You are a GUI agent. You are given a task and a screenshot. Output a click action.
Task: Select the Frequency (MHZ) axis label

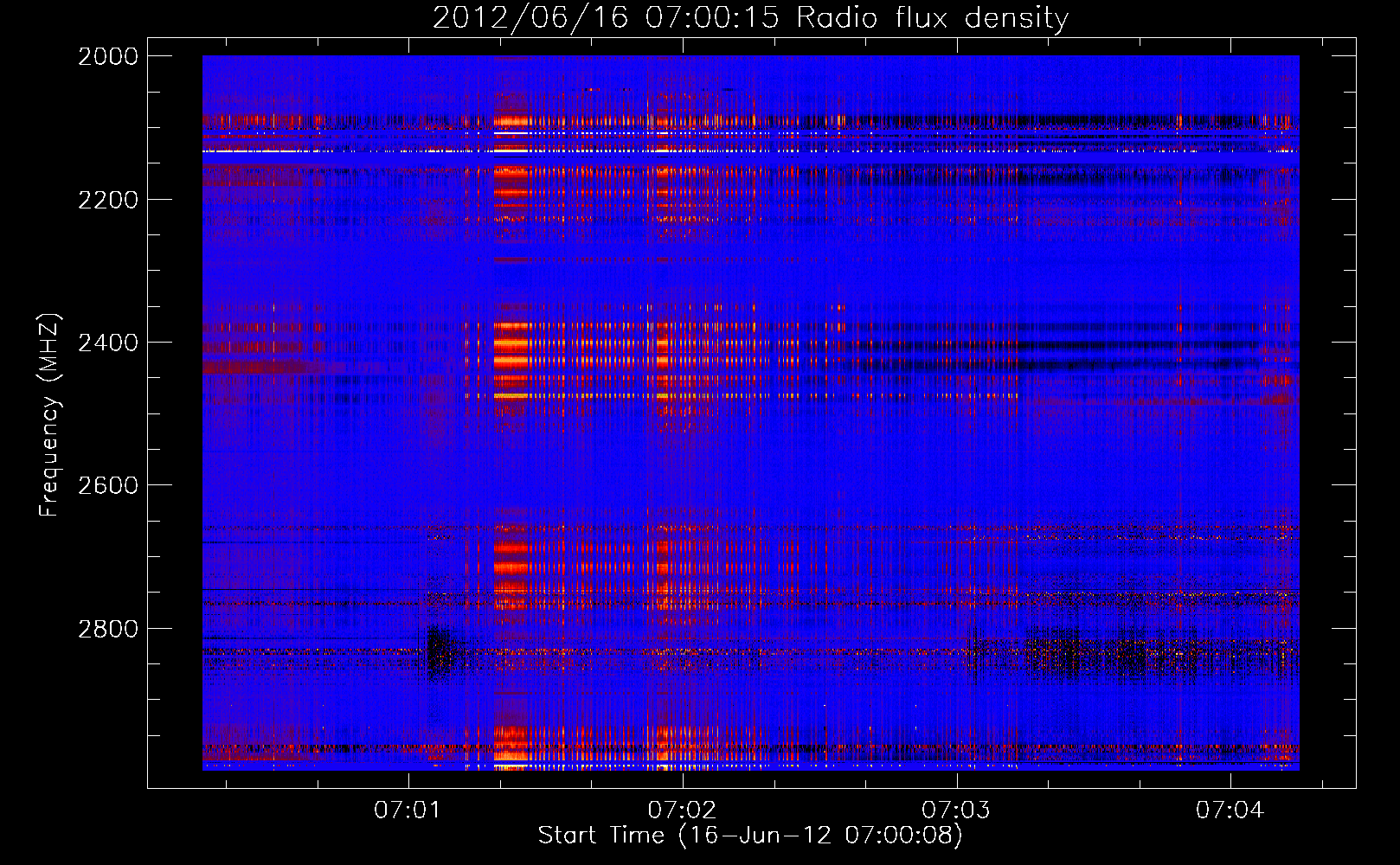click(x=50, y=415)
